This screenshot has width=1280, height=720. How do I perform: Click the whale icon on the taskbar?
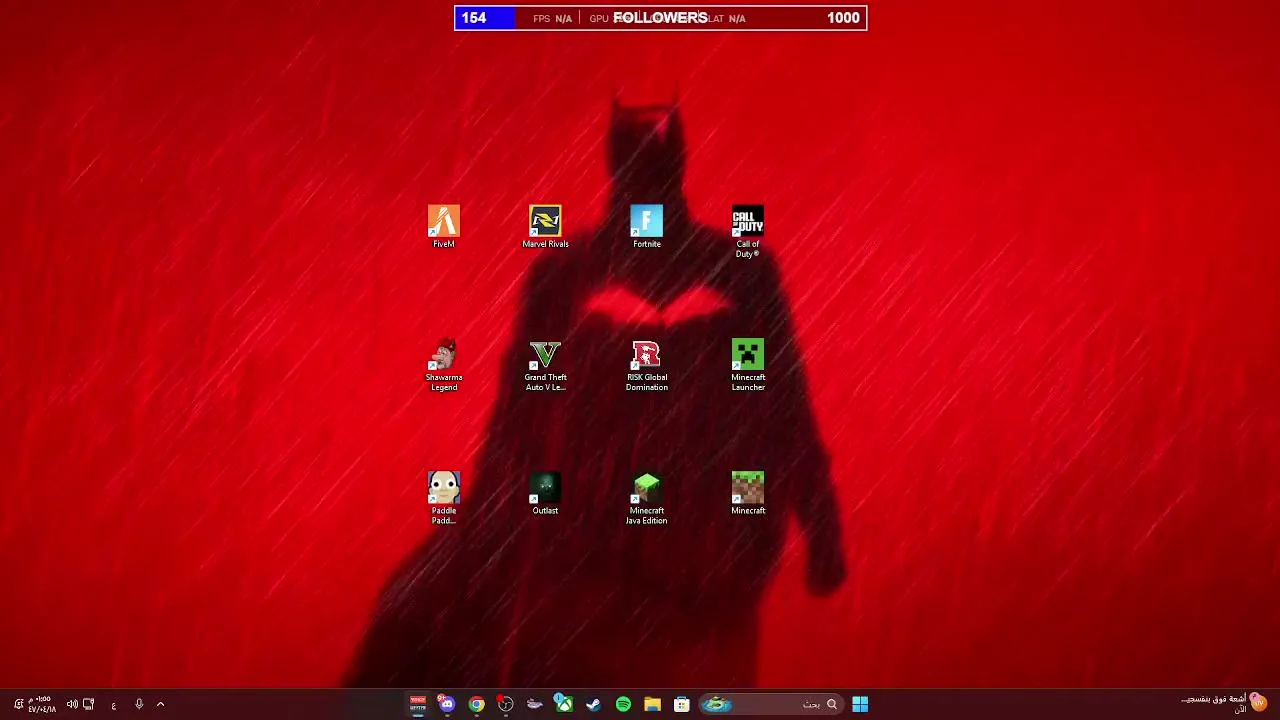pos(535,704)
